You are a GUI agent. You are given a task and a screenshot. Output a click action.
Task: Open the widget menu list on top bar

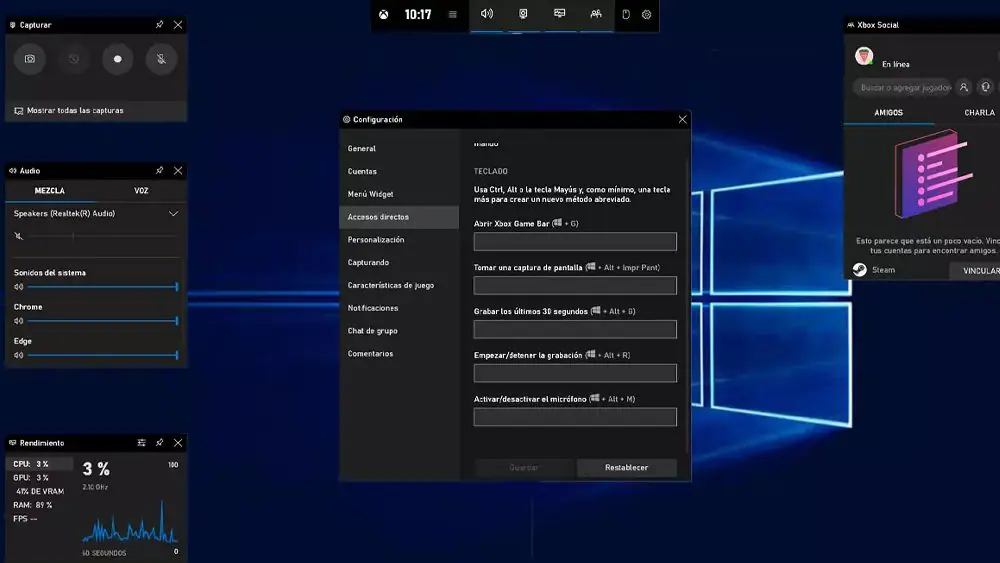pos(452,15)
